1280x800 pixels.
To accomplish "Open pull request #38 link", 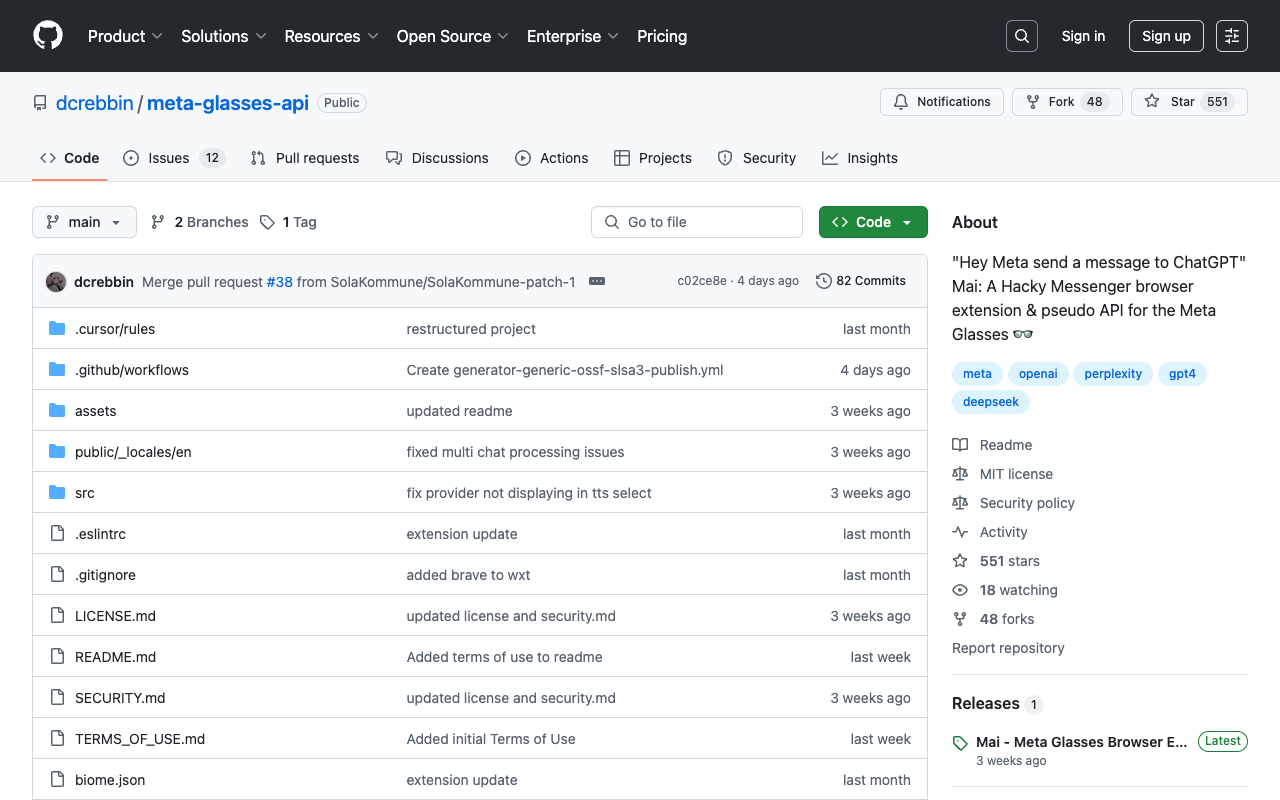I will (280, 282).
